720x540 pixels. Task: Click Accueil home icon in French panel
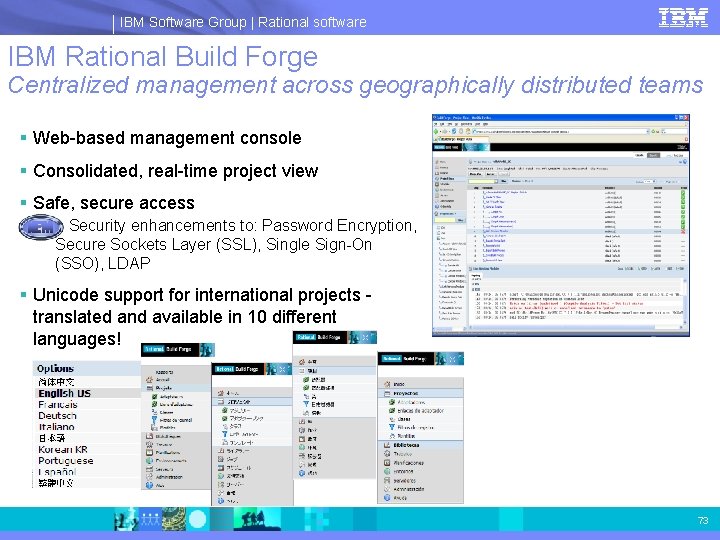click(149, 380)
